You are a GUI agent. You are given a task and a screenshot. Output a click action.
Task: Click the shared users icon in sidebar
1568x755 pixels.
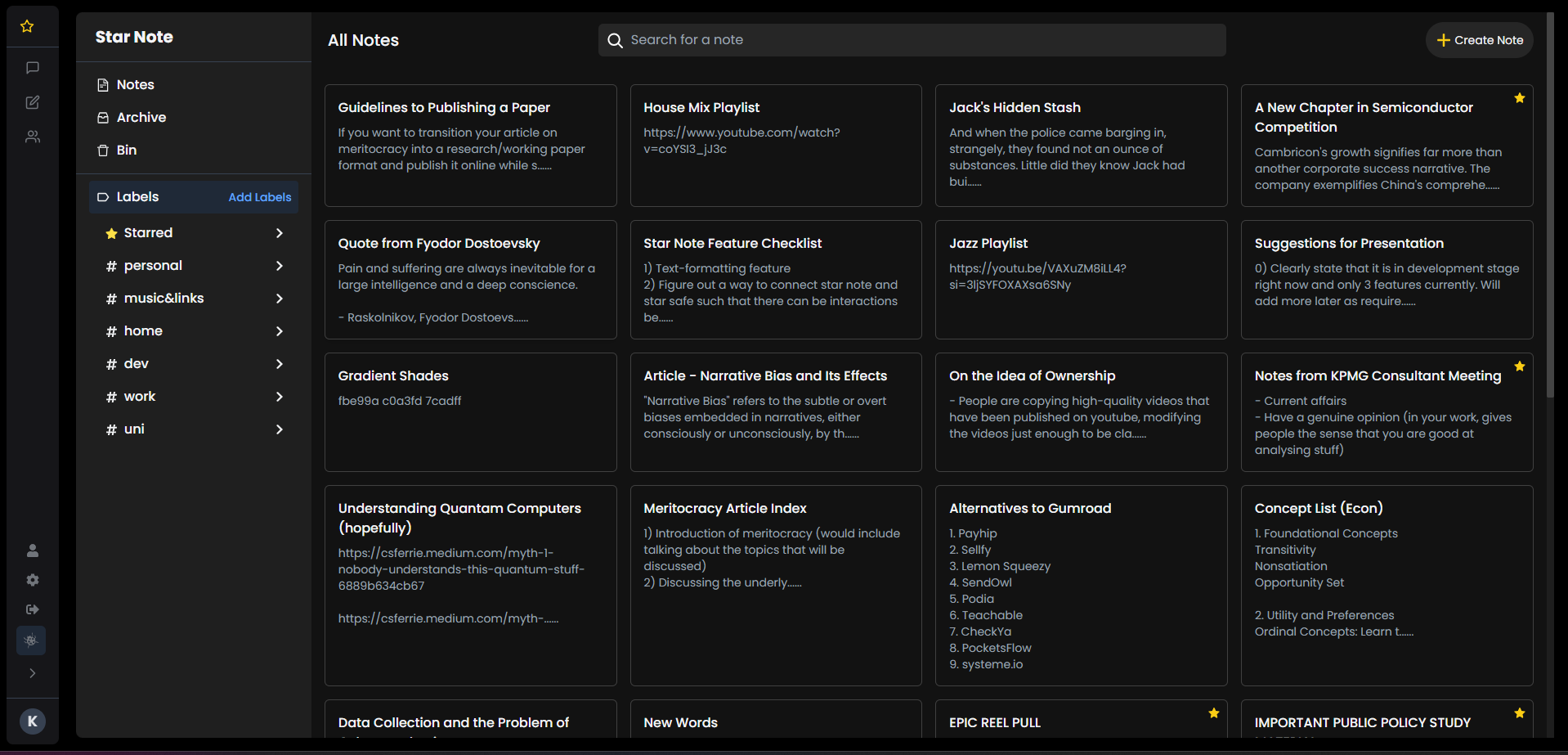click(x=32, y=136)
